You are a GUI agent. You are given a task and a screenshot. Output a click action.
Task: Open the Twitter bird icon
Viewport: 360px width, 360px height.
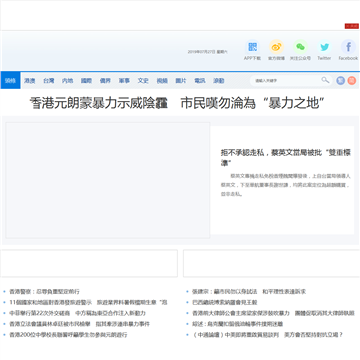(324, 47)
